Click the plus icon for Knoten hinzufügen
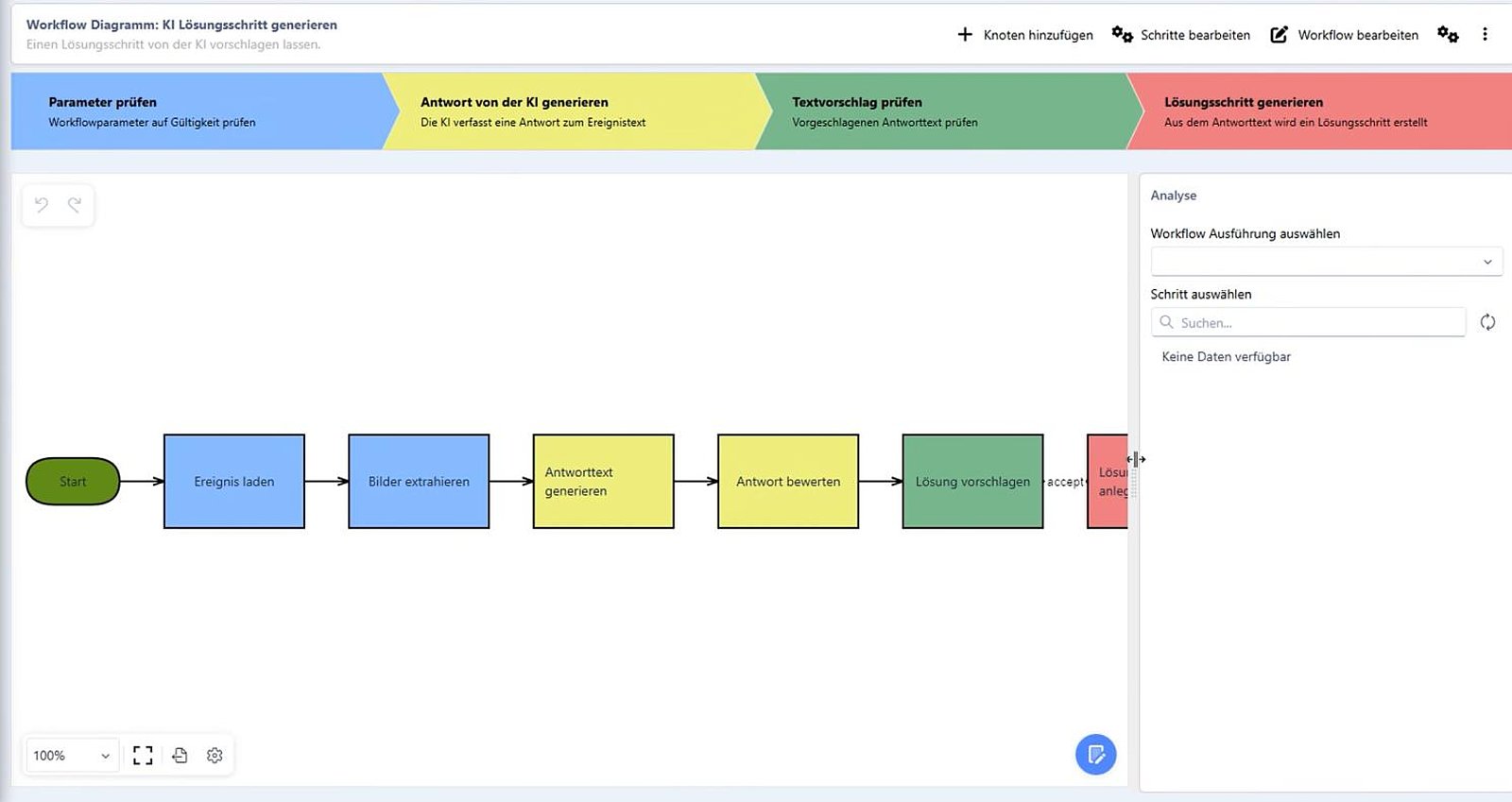Screen dimensions: 1512x802 (x=965, y=34)
